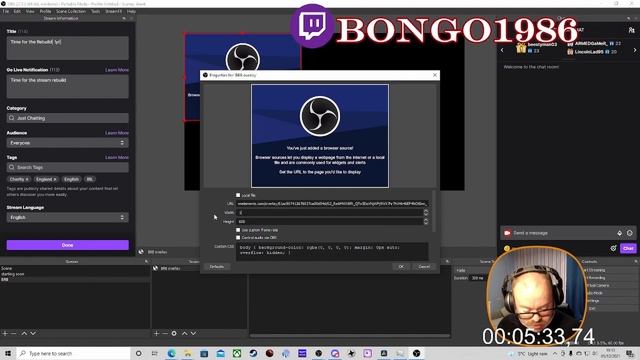Toggle Local file checkbox
This screenshot has height=360, width=640.
point(238,195)
